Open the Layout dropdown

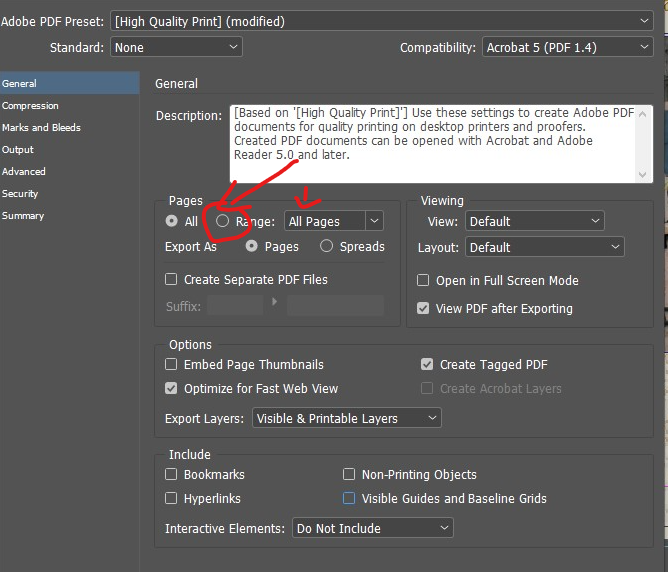point(545,247)
